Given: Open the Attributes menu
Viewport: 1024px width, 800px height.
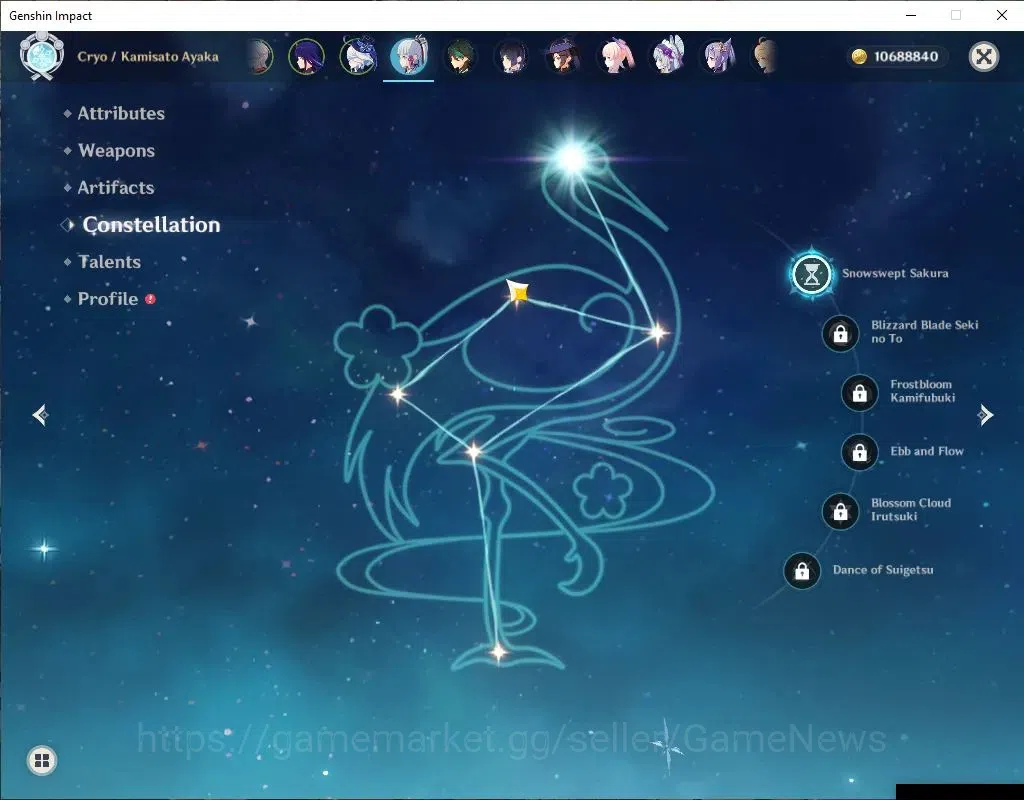Looking at the screenshot, I should point(121,114).
